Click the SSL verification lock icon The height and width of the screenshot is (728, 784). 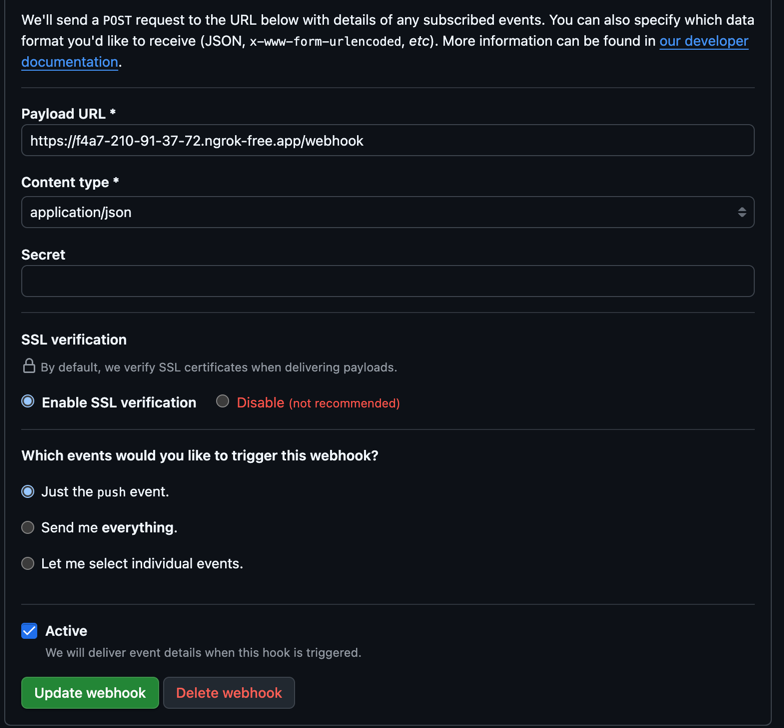pos(29,366)
